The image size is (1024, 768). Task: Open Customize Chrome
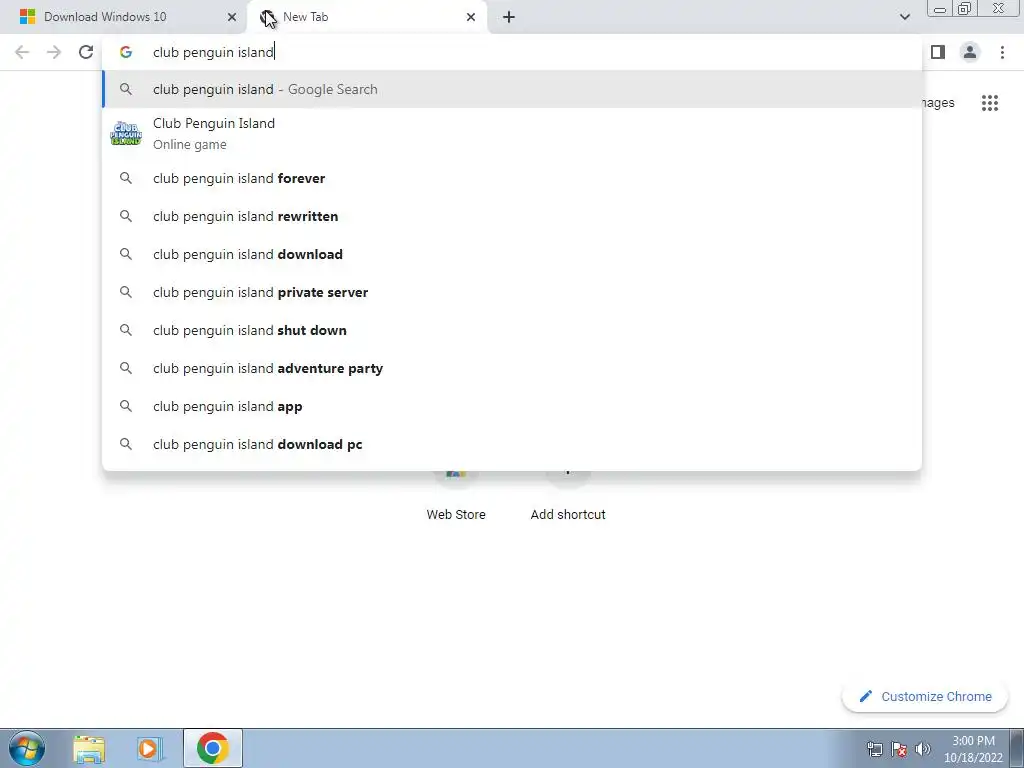[925, 696]
